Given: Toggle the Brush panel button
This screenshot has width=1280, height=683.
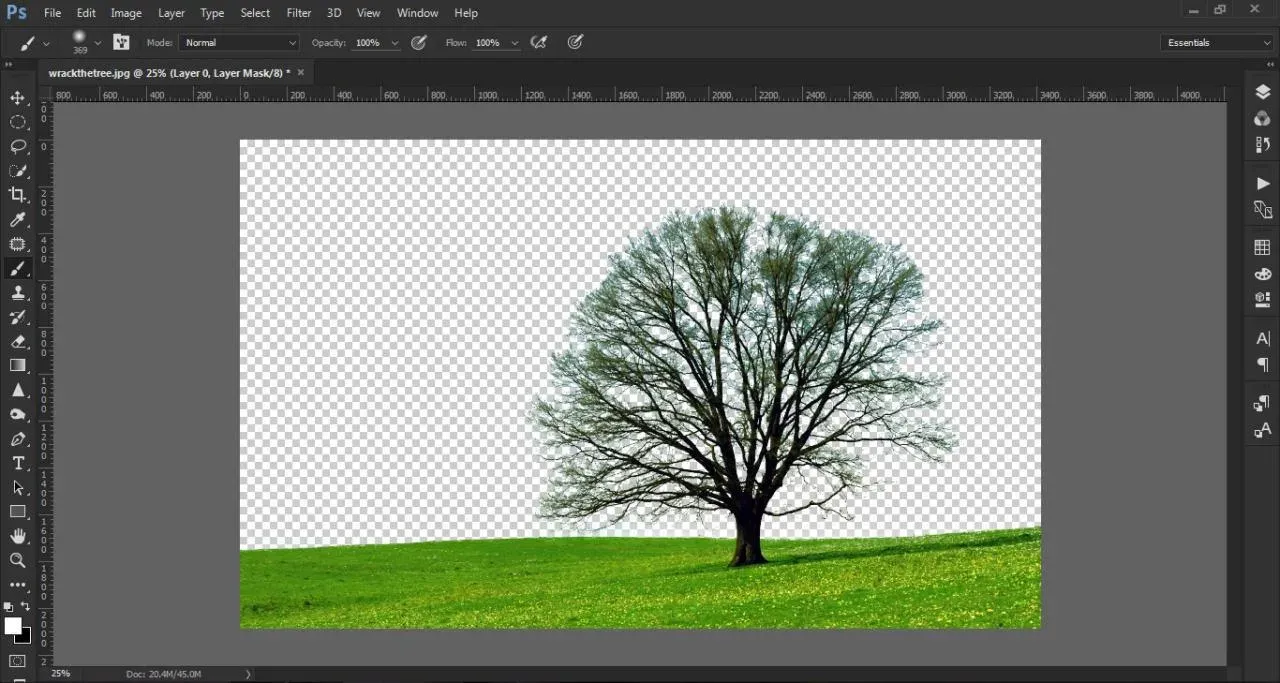Looking at the screenshot, I should point(121,42).
